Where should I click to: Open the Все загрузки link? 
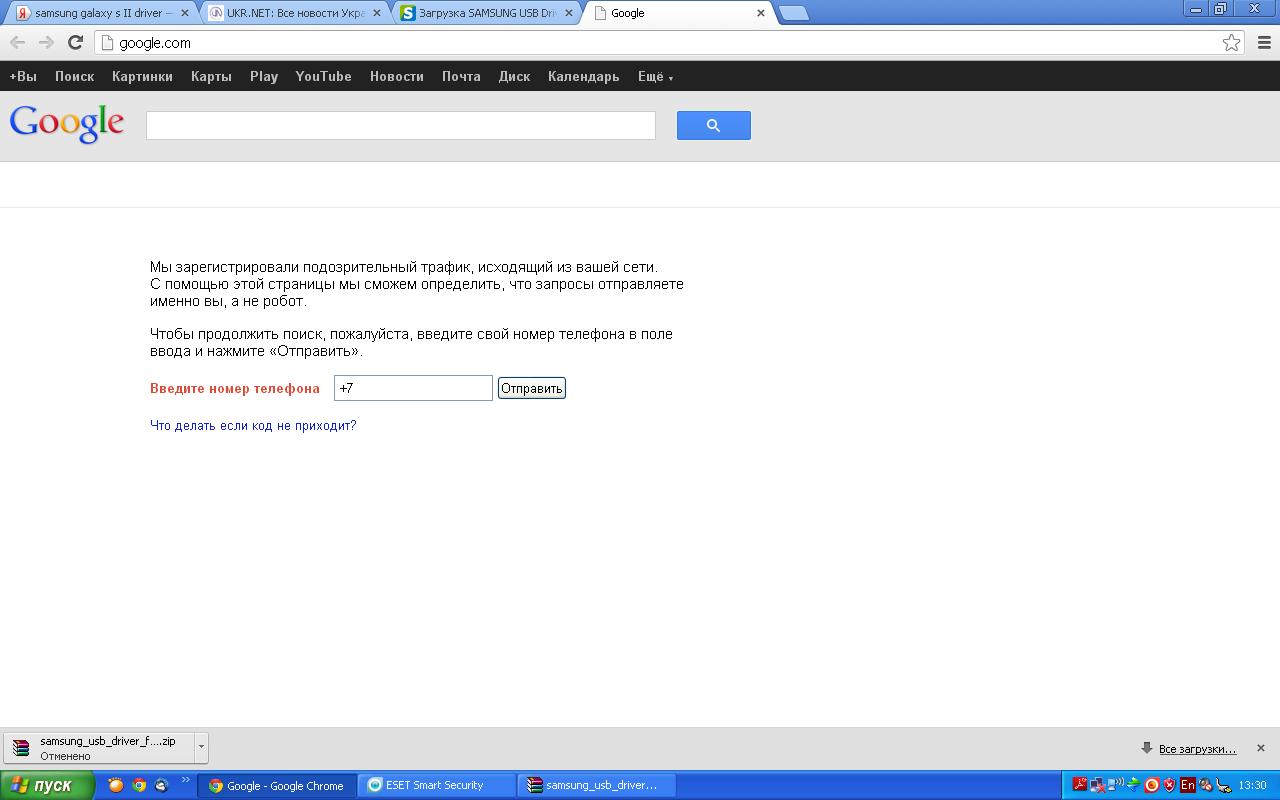click(x=1197, y=748)
